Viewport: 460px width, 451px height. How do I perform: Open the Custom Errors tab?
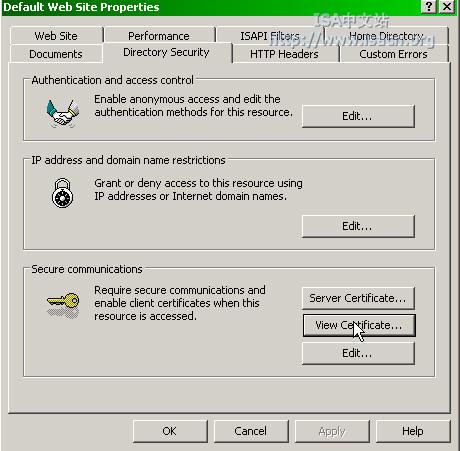coord(393,54)
